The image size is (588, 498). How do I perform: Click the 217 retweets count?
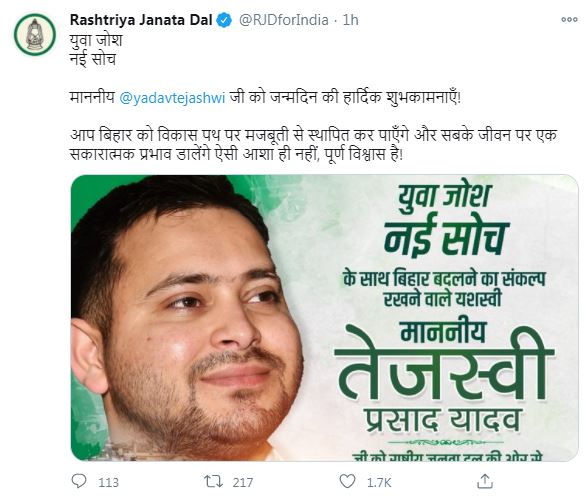(x=243, y=482)
